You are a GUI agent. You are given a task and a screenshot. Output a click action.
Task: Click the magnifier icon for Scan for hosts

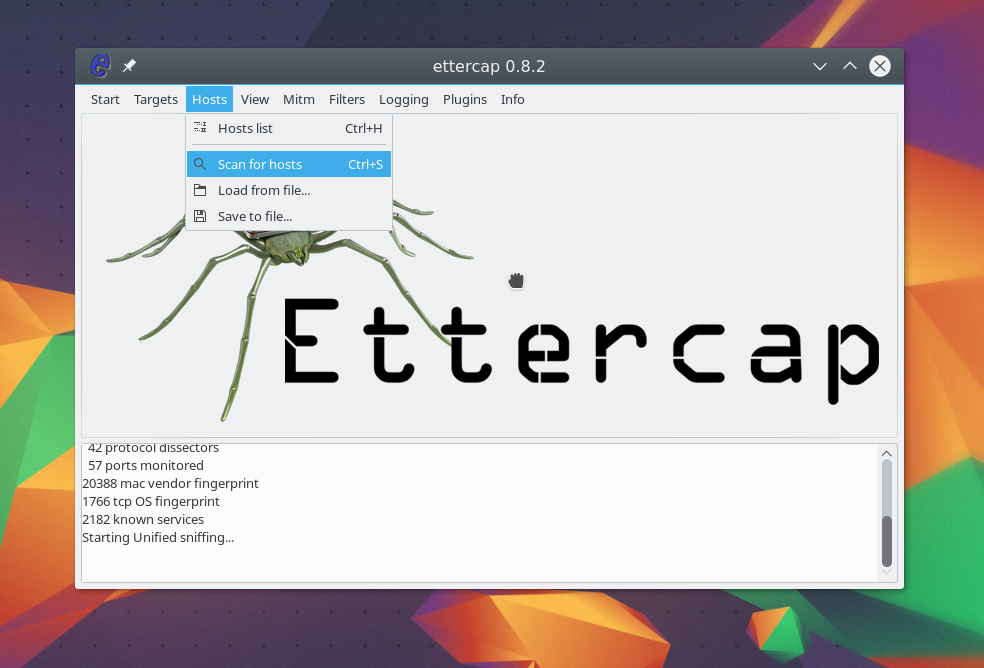pyautogui.click(x=200, y=164)
